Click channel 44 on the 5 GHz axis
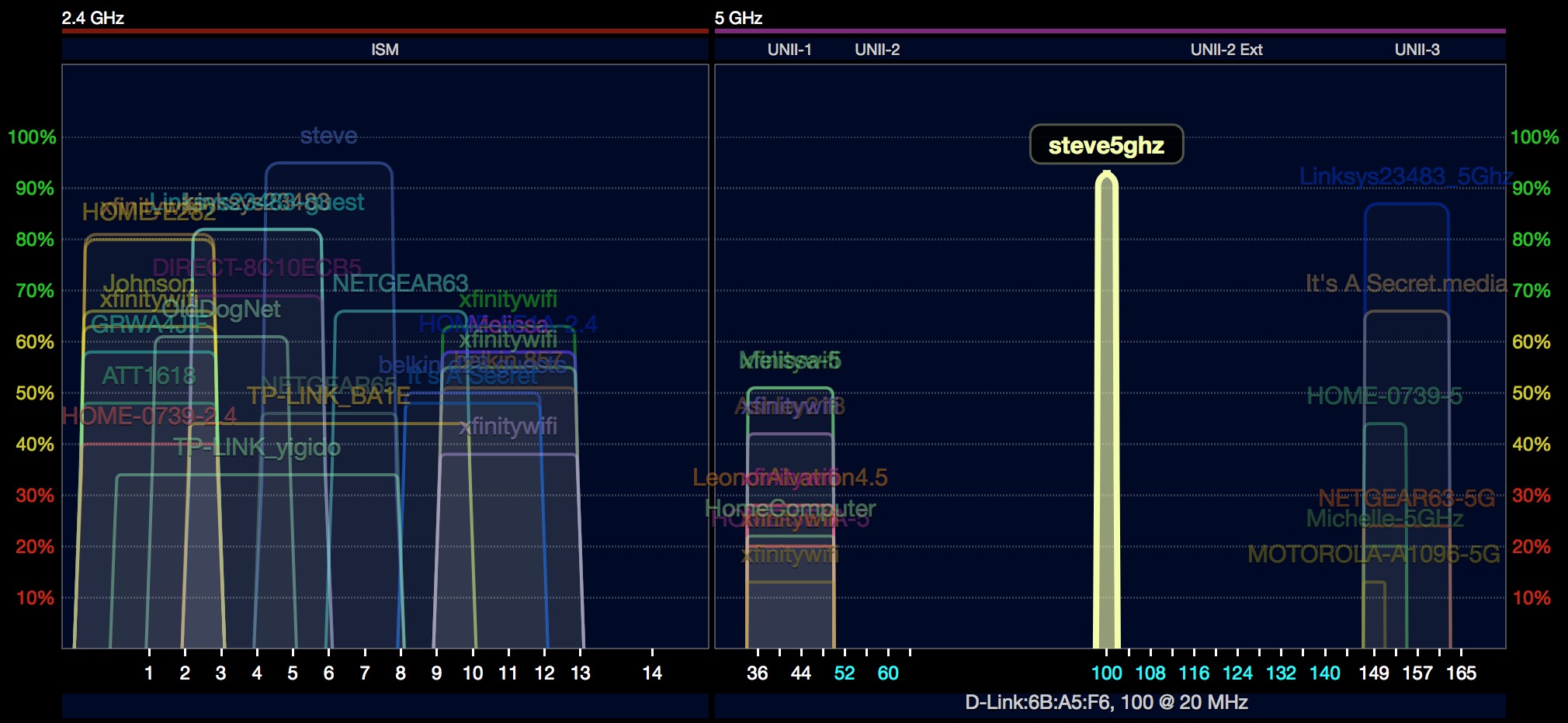The width and height of the screenshot is (1568, 723). pos(801,673)
